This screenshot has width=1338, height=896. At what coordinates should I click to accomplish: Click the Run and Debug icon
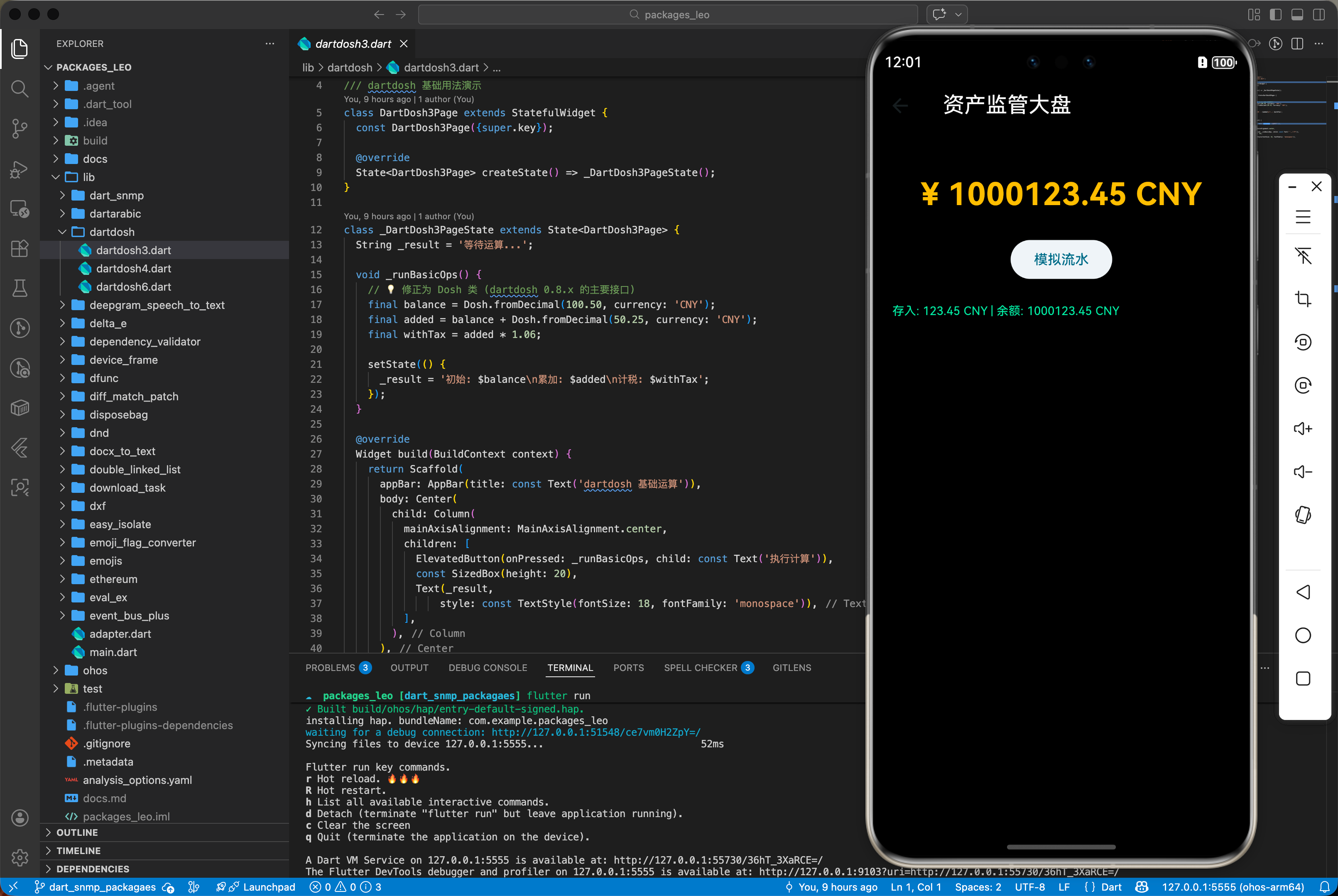coord(20,169)
